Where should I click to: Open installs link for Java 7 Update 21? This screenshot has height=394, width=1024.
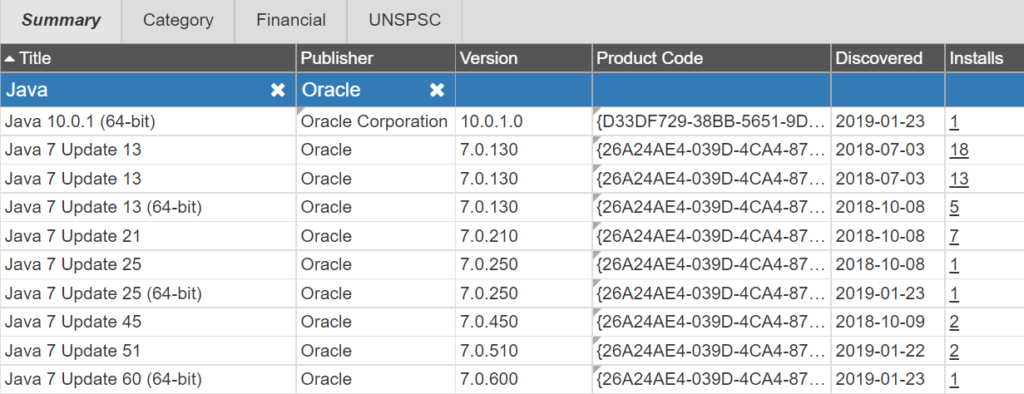954,237
